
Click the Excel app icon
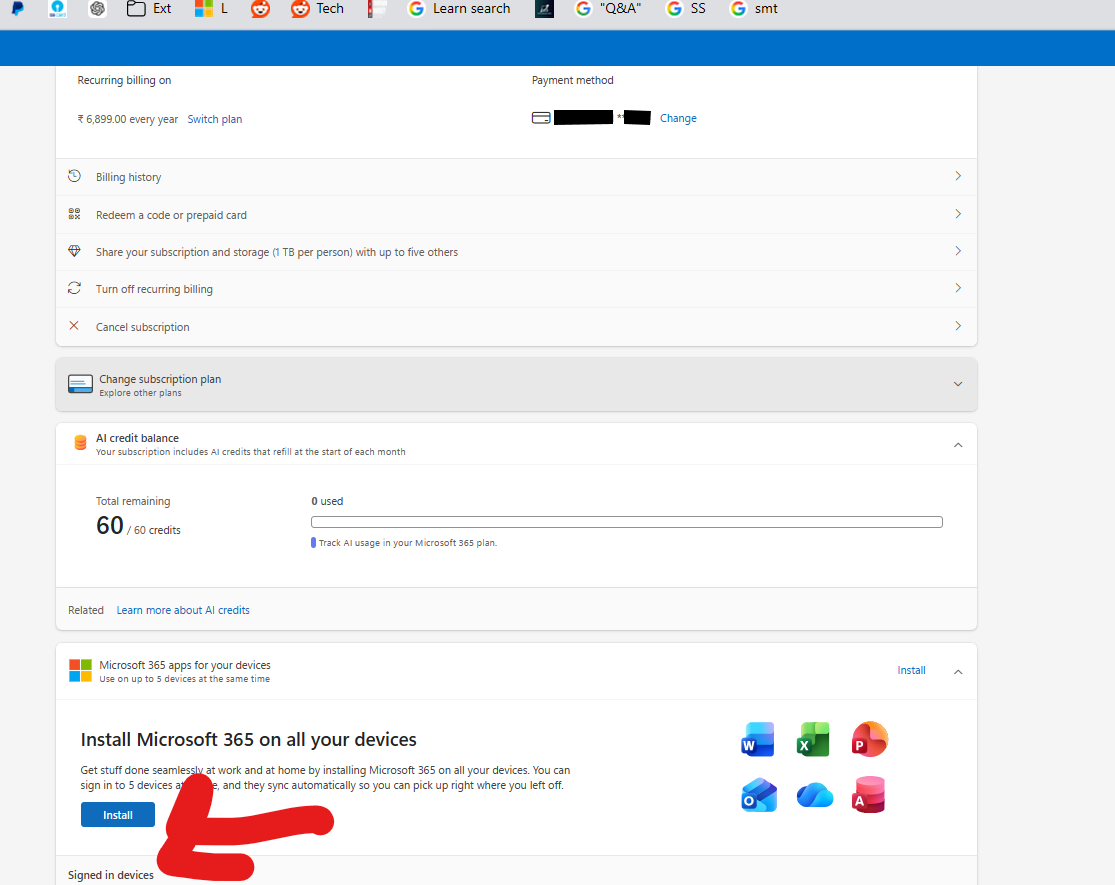coord(813,739)
